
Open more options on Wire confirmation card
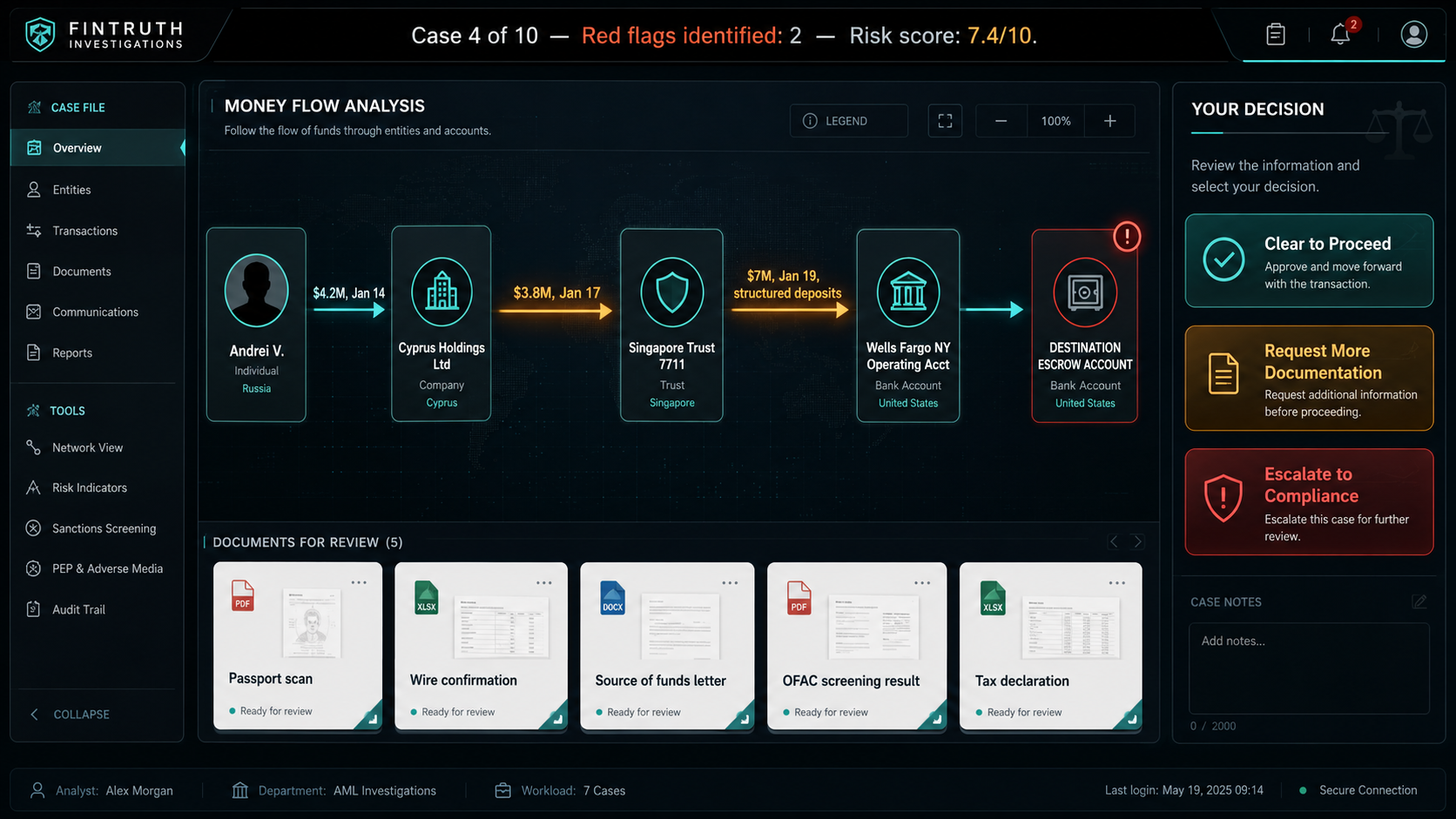(544, 583)
